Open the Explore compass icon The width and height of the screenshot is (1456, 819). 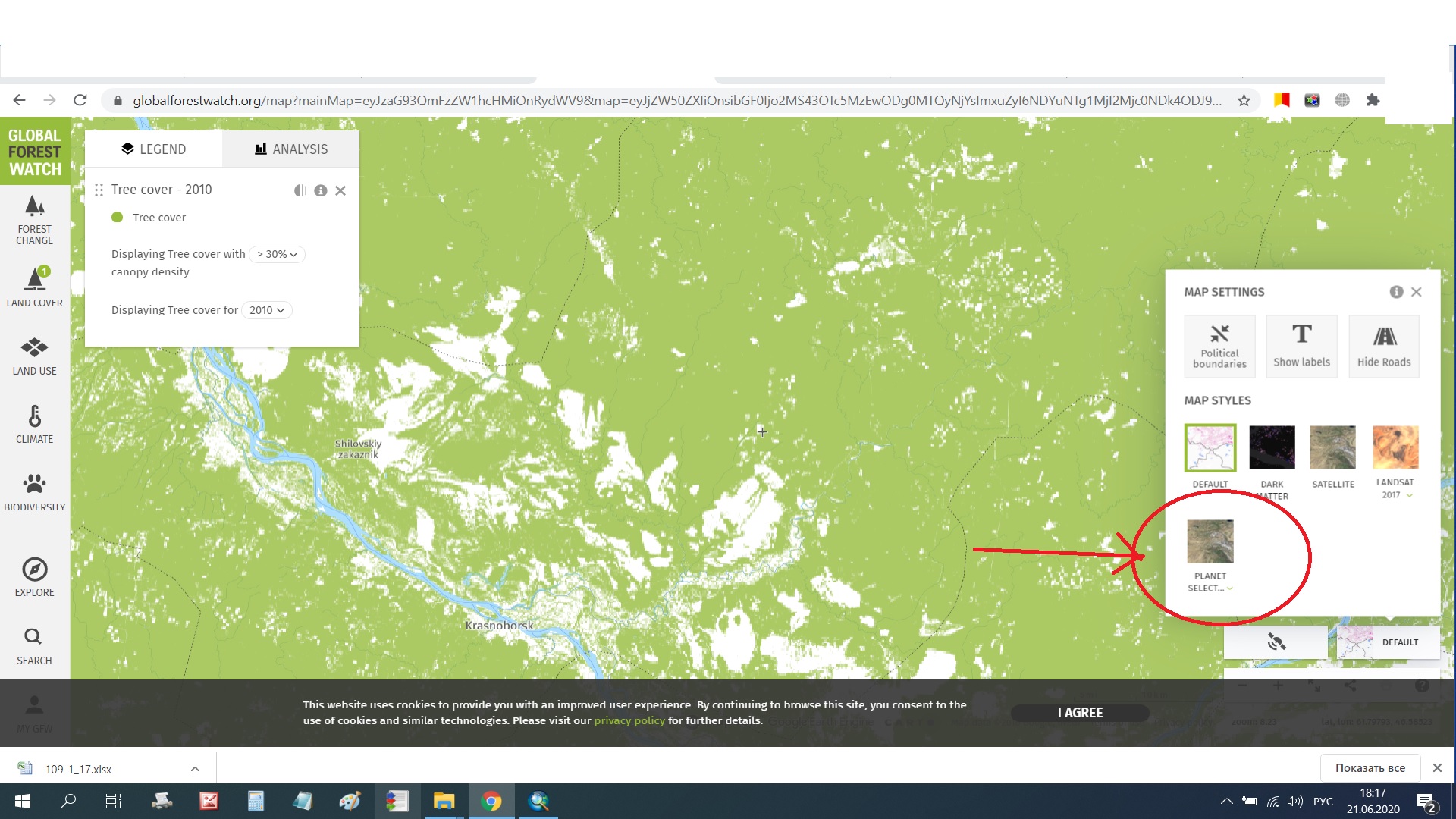35,576
